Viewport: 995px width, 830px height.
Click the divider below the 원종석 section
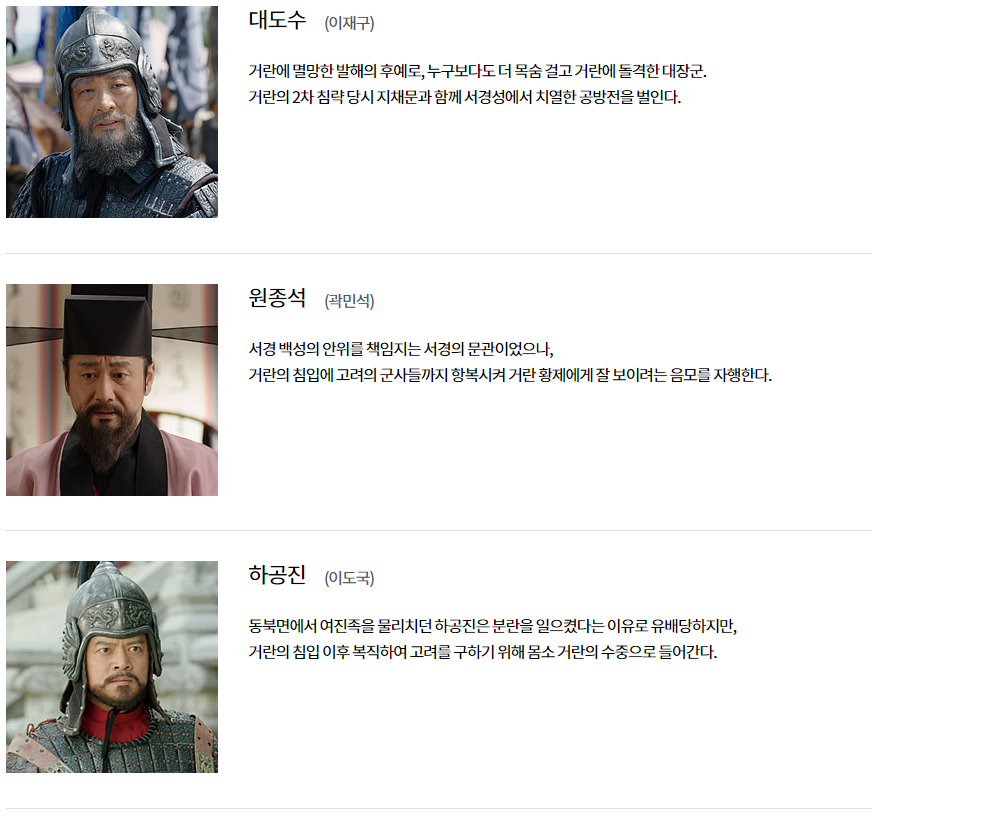pyautogui.click(x=439, y=530)
